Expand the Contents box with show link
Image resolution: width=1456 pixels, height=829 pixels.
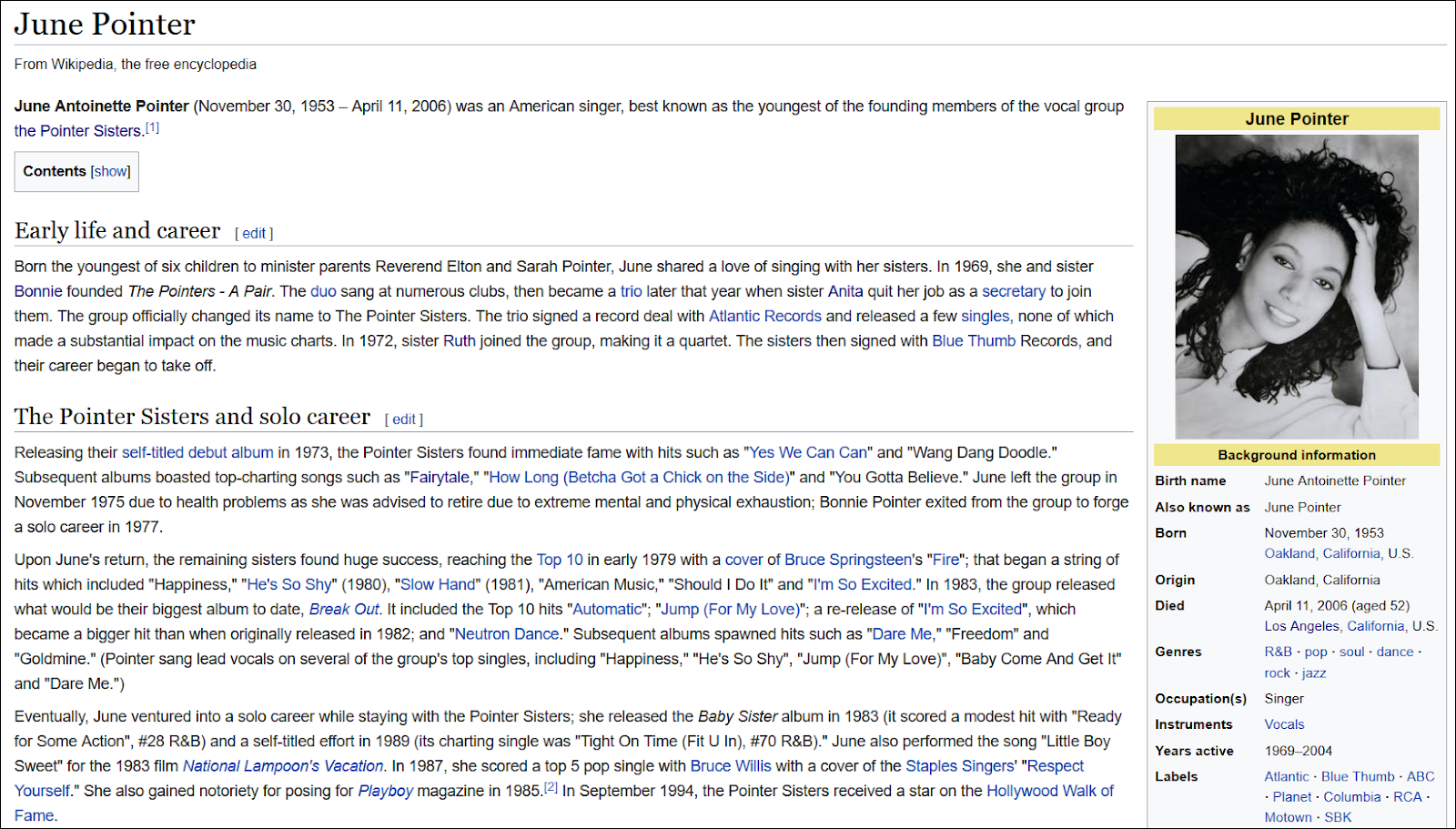111,171
